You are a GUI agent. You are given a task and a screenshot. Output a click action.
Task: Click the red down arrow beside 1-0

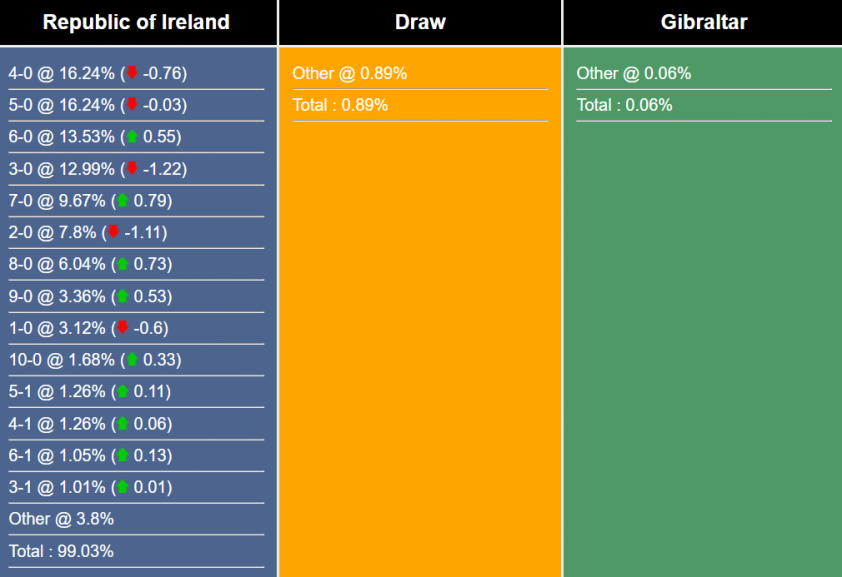tap(123, 328)
